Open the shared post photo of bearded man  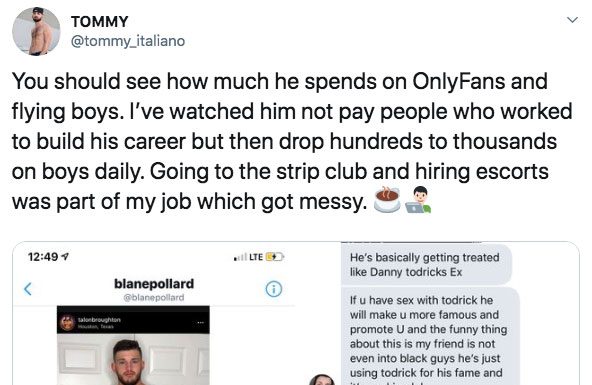point(133,359)
